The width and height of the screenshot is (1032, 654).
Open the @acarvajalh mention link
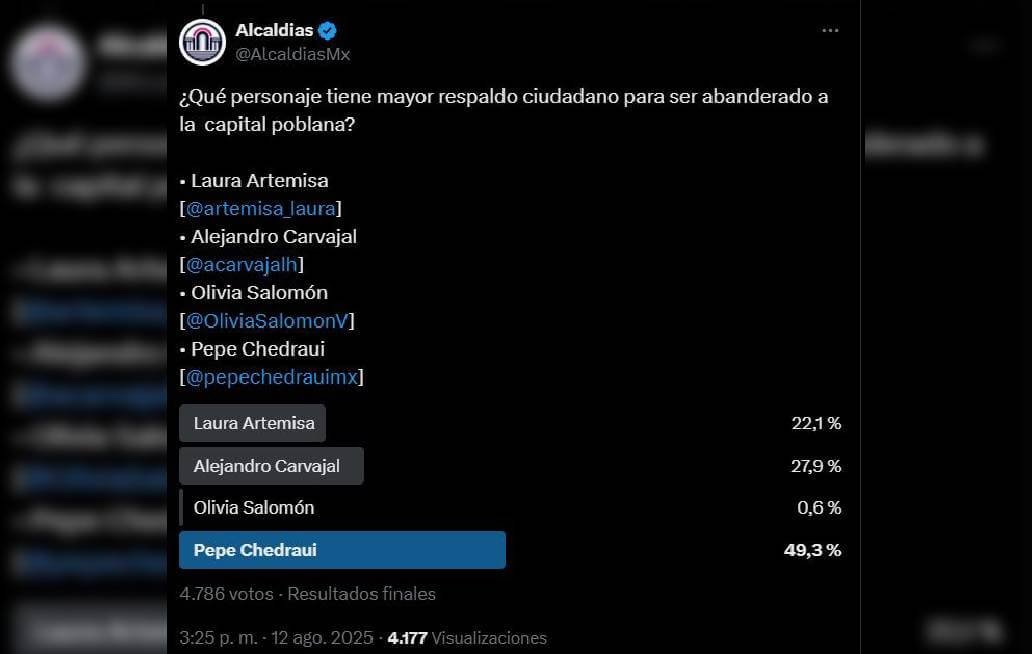[x=240, y=264]
